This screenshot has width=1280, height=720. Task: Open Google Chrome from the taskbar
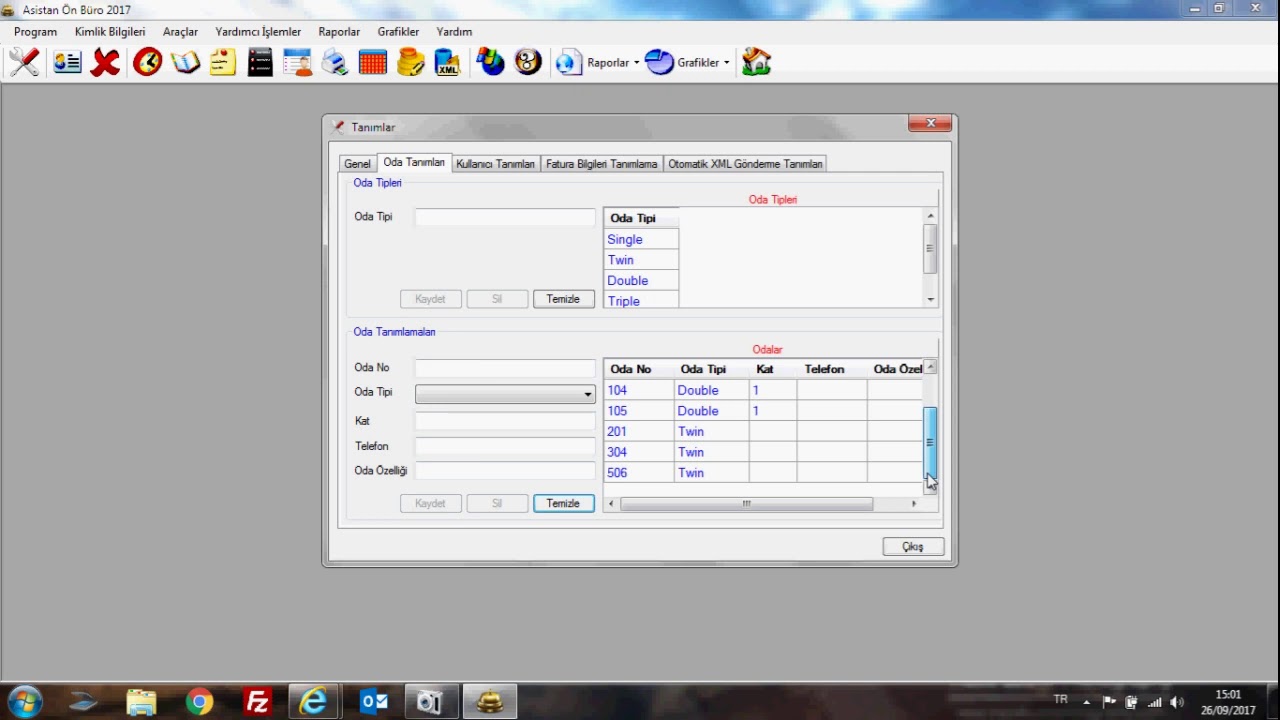pyautogui.click(x=199, y=702)
